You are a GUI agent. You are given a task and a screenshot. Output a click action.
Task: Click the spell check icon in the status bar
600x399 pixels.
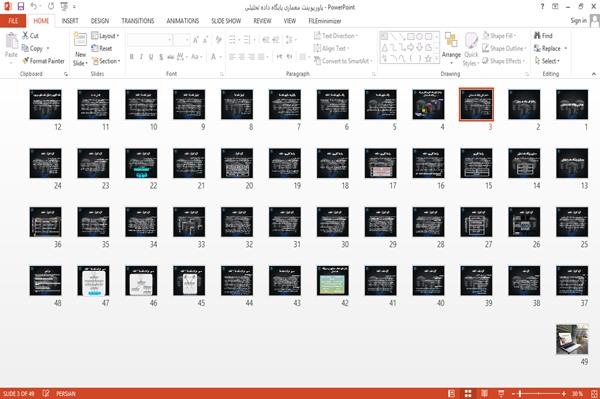46,393
